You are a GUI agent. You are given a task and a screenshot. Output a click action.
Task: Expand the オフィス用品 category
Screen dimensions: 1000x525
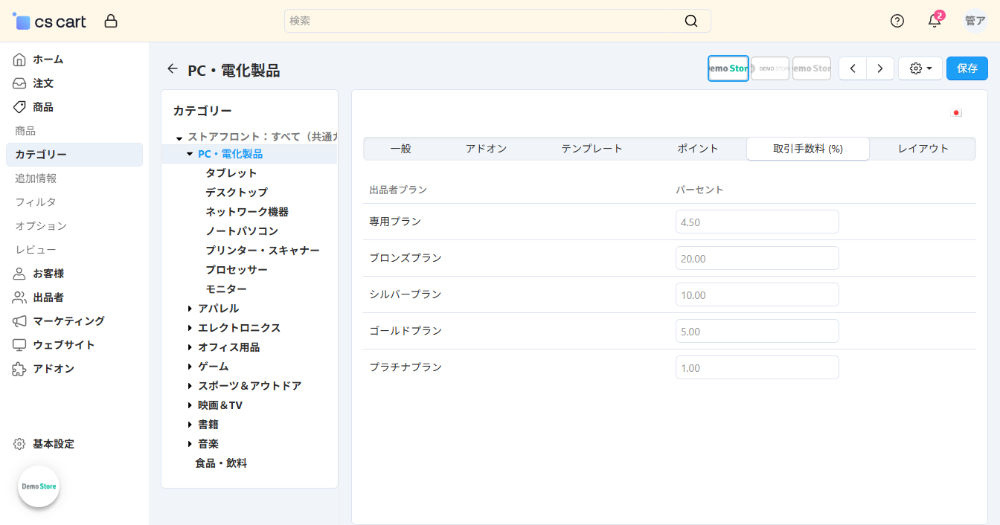(189, 348)
